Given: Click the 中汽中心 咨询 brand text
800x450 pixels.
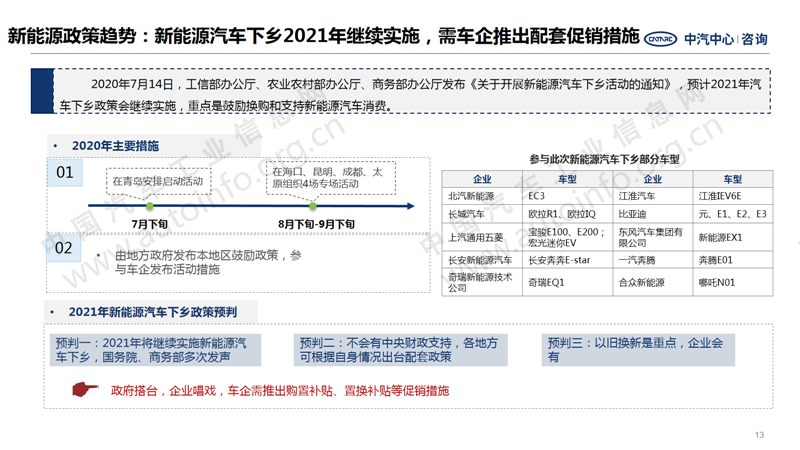Looking at the screenshot, I should click(x=726, y=39).
